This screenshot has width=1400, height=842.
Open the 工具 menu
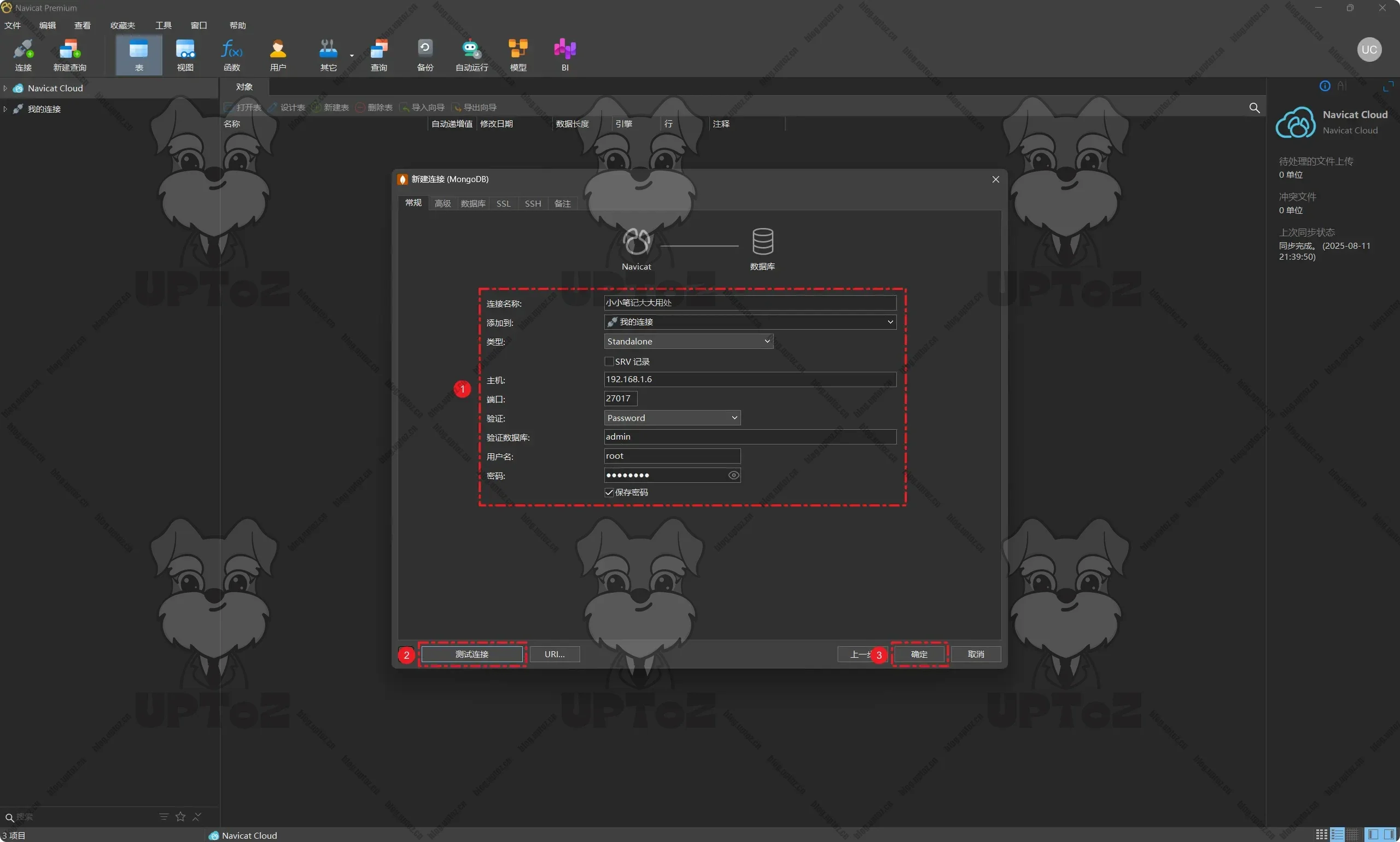[x=164, y=26]
